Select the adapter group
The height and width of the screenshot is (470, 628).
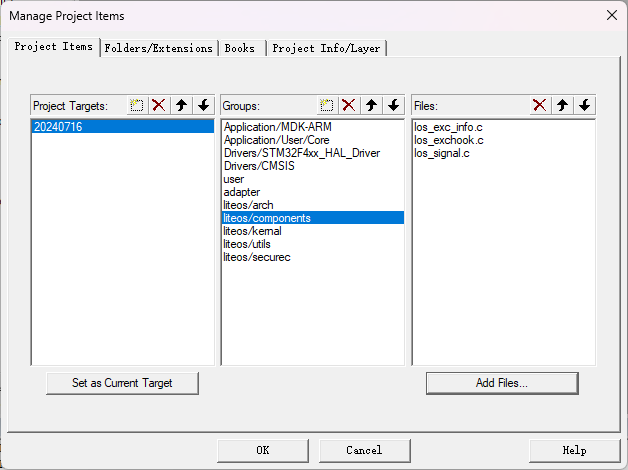pyautogui.click(x=312, y=192)
